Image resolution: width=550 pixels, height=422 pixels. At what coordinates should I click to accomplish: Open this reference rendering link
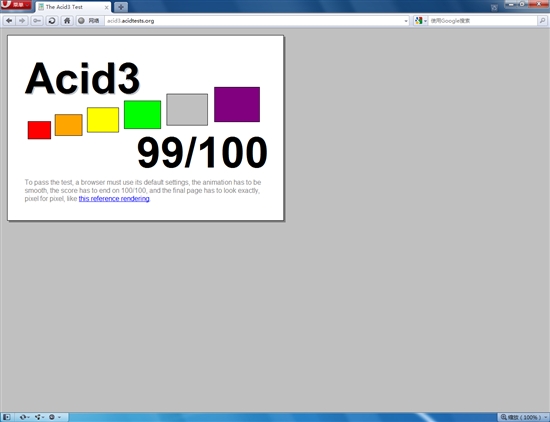point(114,199)
